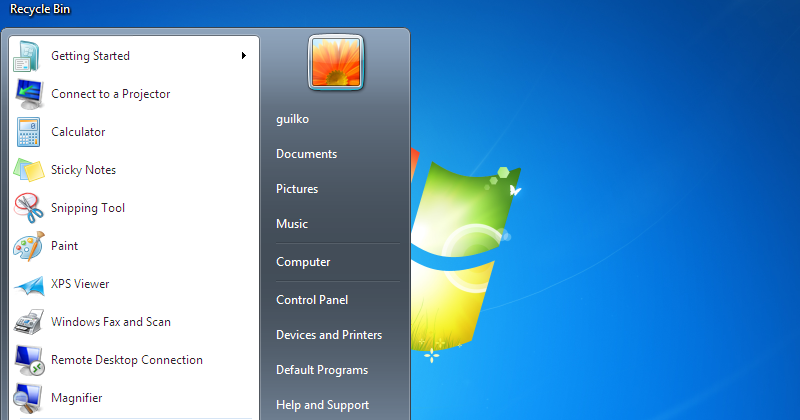Viewport: 800px width, 420px height.
Task: Open the Getting Started icon
Action: (26, 56)
